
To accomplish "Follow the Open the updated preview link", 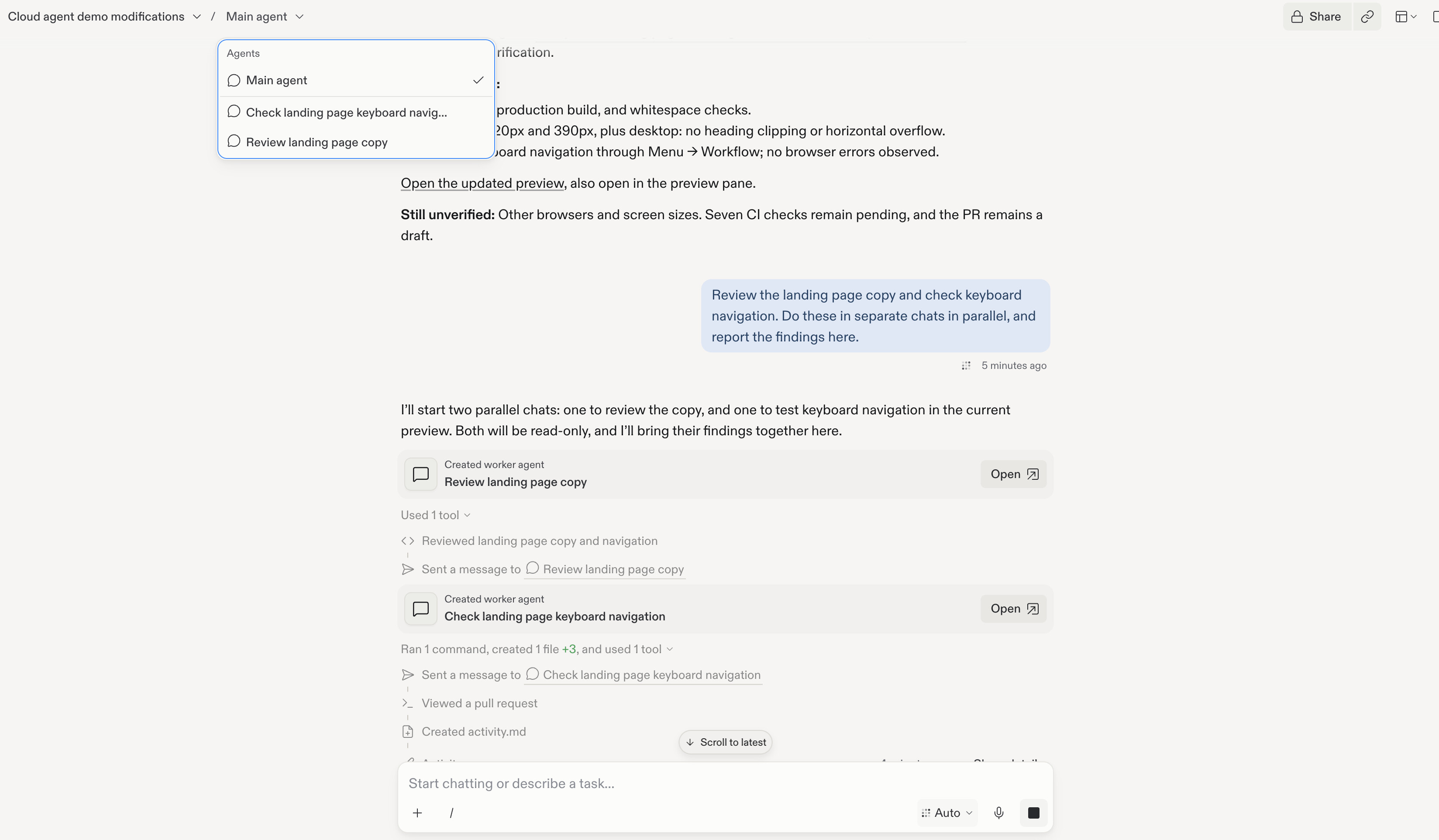I will (x=482, y=183).
